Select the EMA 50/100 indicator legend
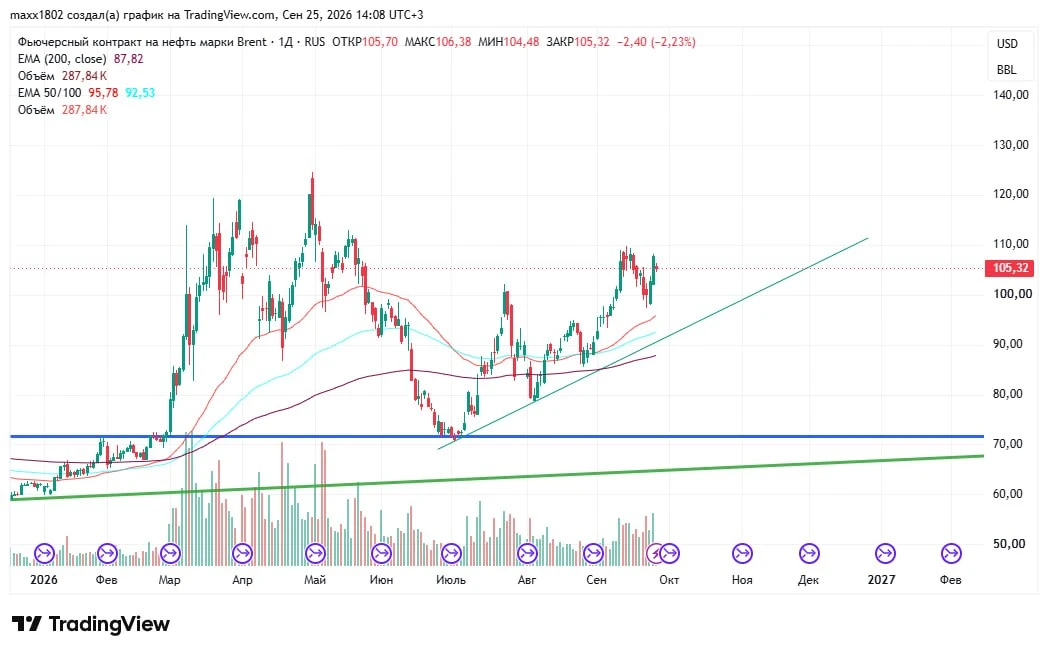The height and width of the screenshot is (654, 1048). [x=49, y=93]
